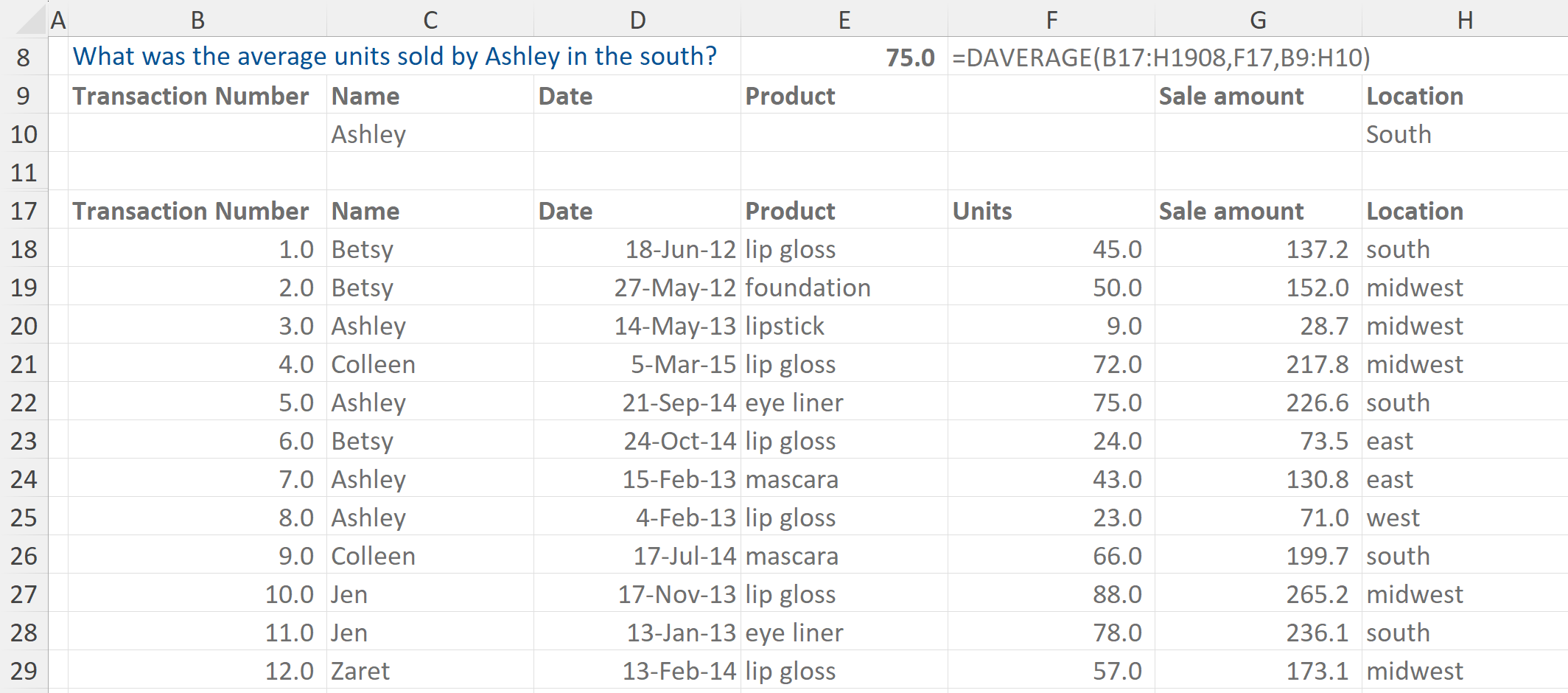The width and height of the screenshot is (1568, 693).
Task: Click the Zaret name cell
Action: [430, 671]
